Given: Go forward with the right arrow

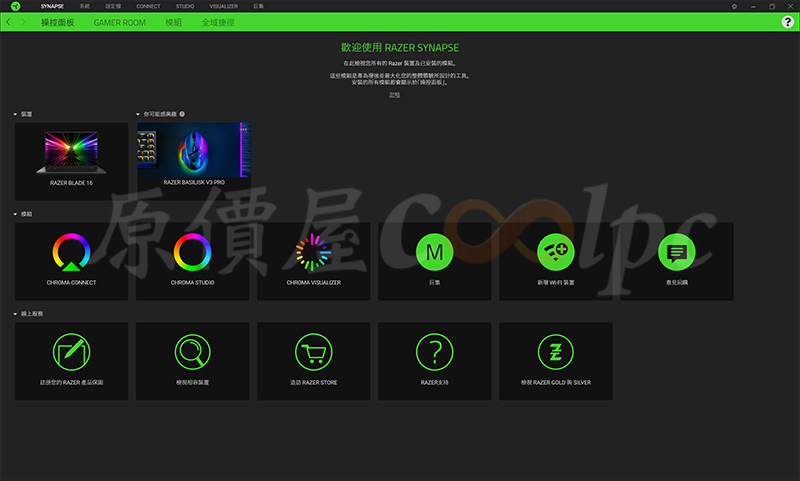Looking at the screenshot, I should click(x=23, y=22).
